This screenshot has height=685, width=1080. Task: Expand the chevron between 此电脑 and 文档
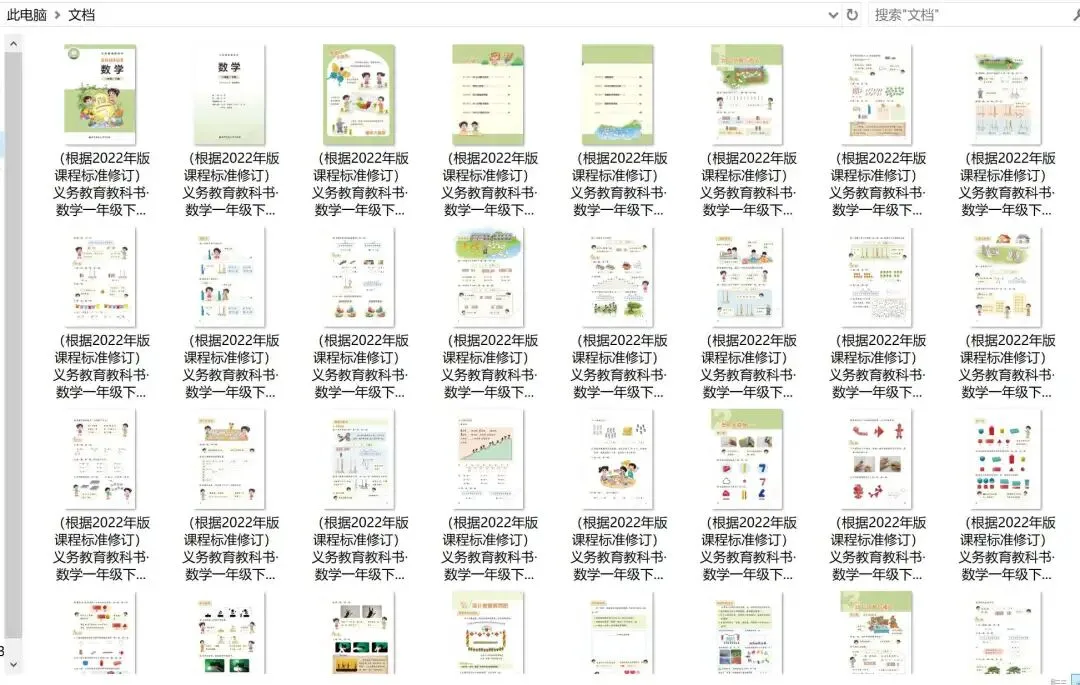[x=57, y=15]
